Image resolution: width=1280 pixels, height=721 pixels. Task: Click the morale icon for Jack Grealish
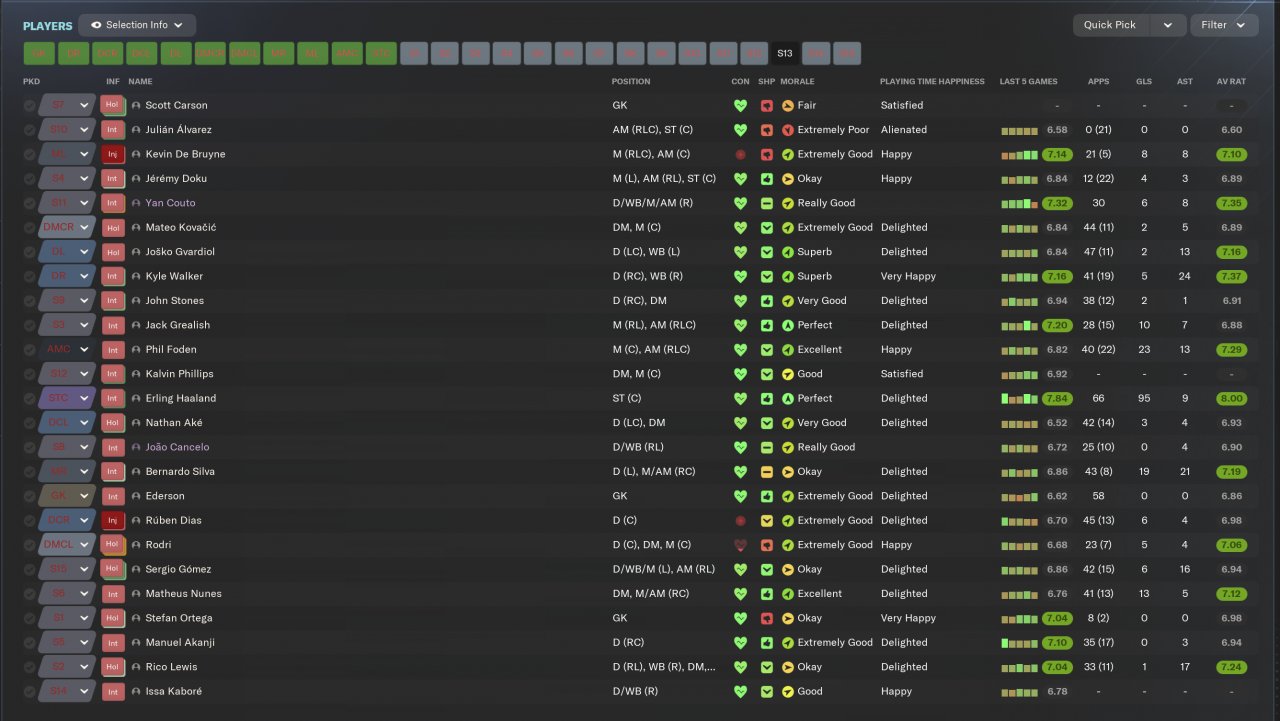(x=788, y=325)
